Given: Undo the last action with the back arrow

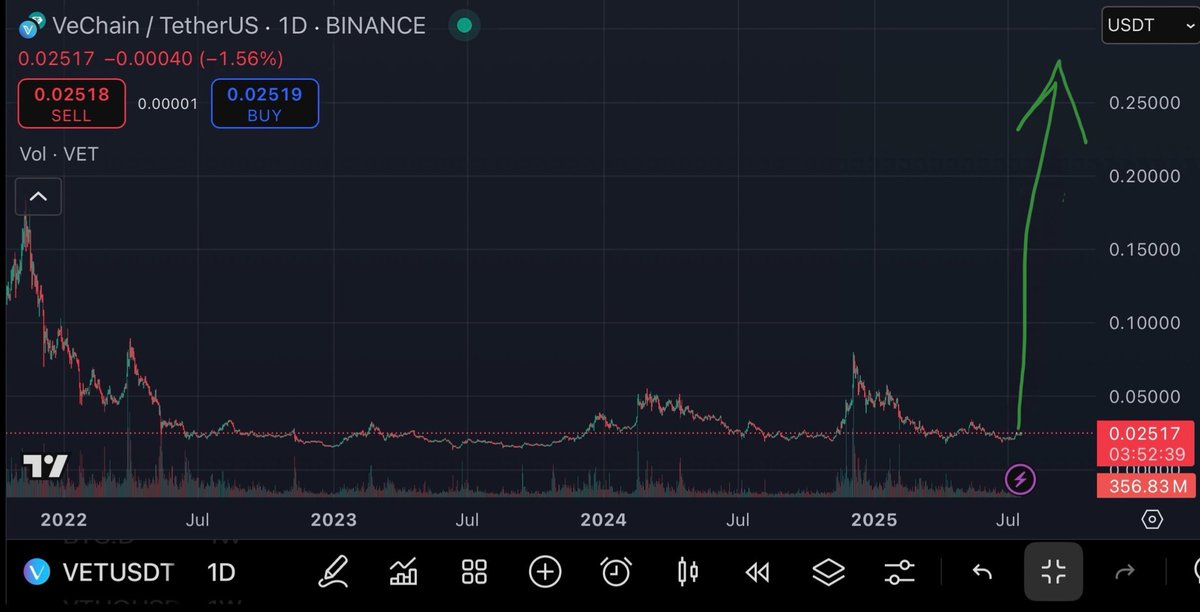Looking at the screenshot, I should [982, 572].
